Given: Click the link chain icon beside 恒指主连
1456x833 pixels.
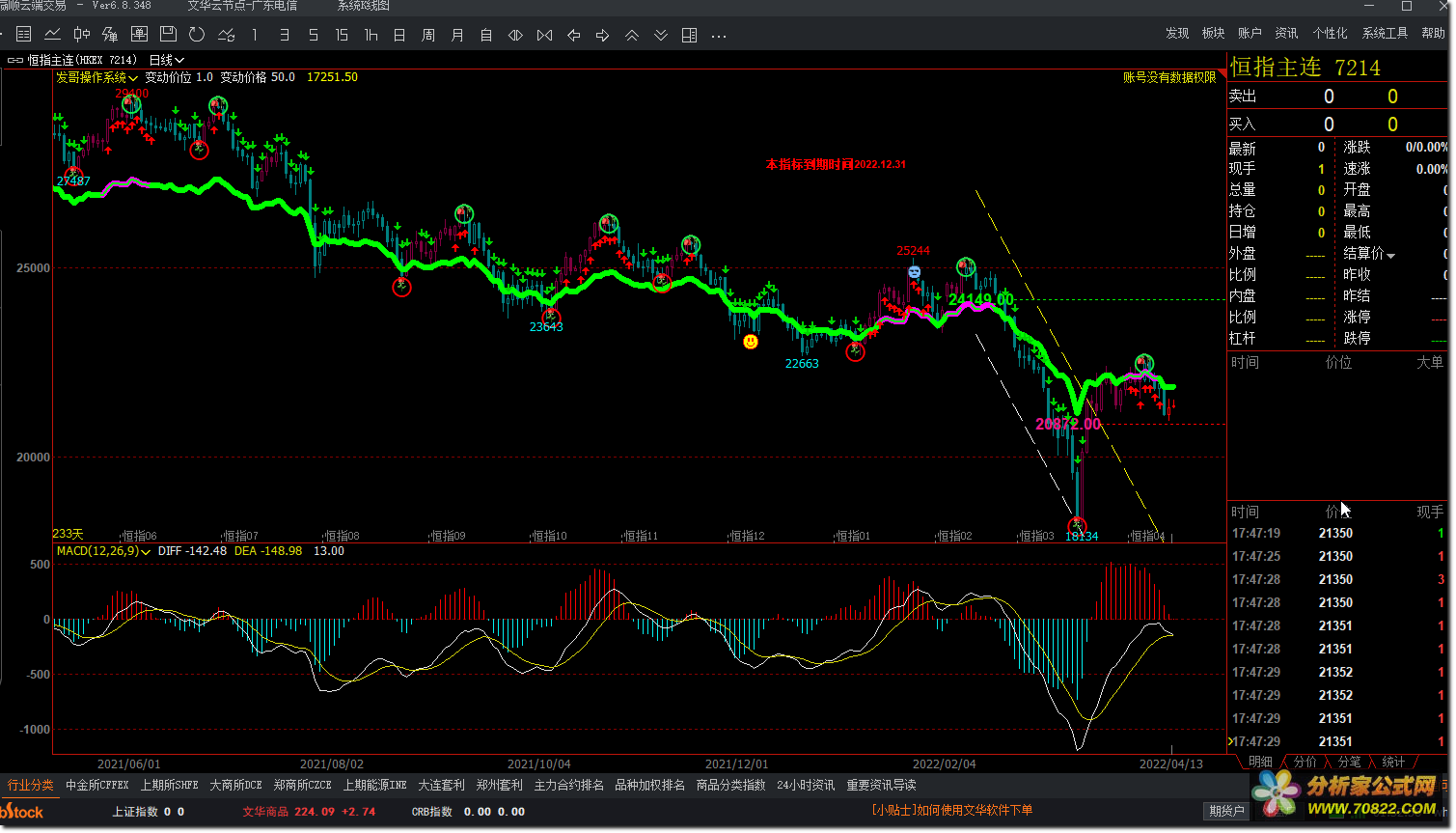Looking at the screenshot, I should coord(15,60).
